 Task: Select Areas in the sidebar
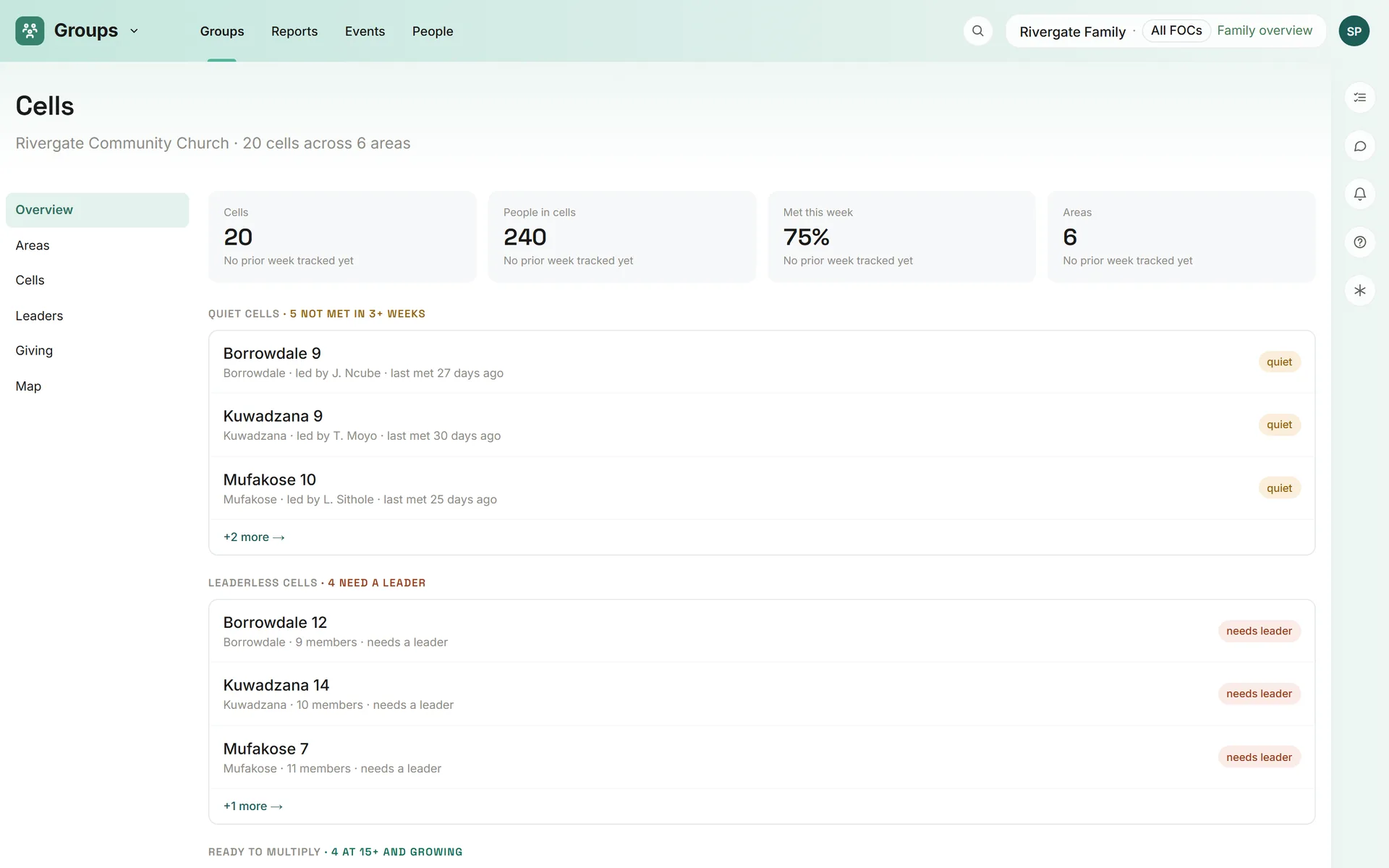(x=97, y=245)
